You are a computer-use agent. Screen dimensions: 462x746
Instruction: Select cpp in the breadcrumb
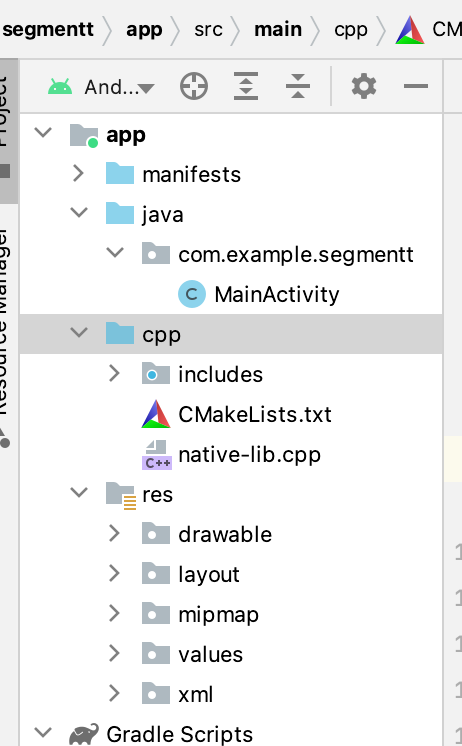point(351,31)
